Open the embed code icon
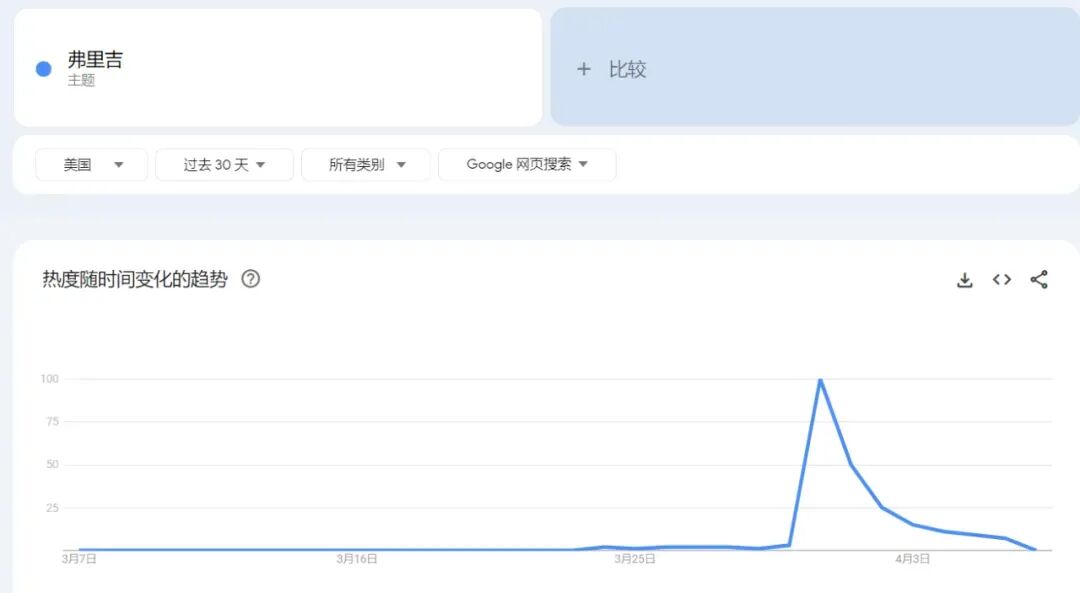Image resolution: width=1080 pixels, height=593 pixels. point(1001,280)
